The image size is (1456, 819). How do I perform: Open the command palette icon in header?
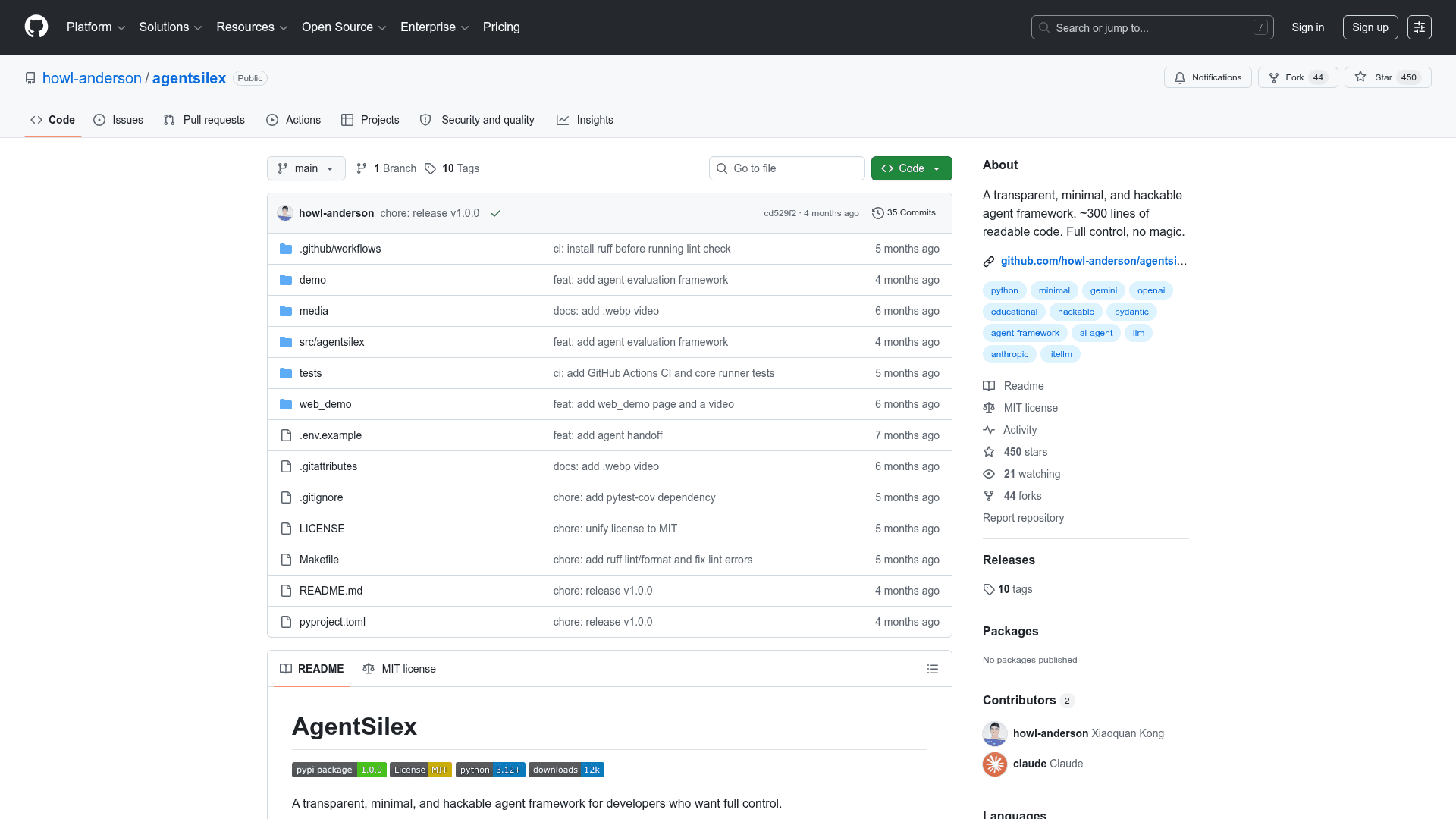(x=1420, y=27)
